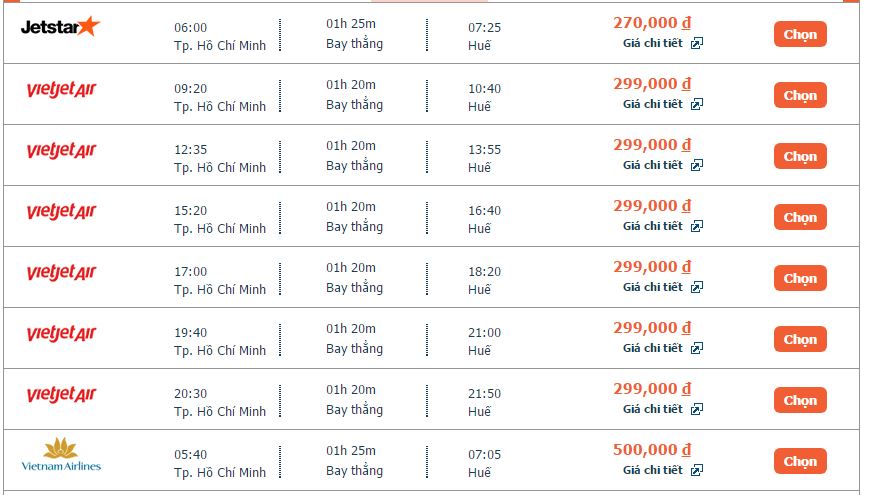Viewport: 872px width, 495px height.
Task: Open price detail icon for VietJet 15:20 flight
Action: tap(696, 226)
